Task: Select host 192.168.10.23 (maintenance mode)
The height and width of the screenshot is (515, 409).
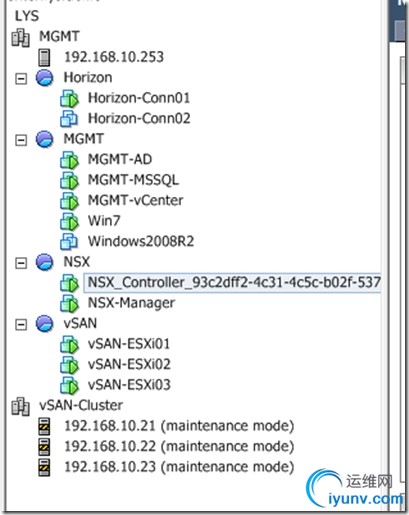Action: [179, 467]
